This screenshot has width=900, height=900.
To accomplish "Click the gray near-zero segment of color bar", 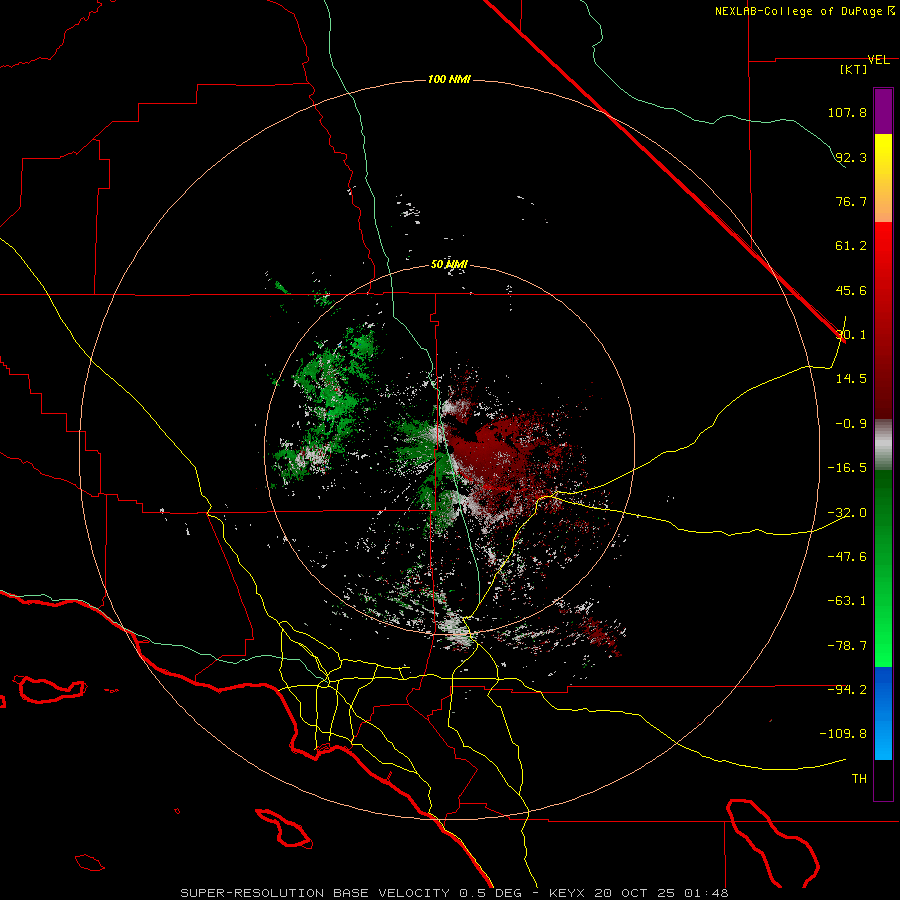I will click(883, 445).
